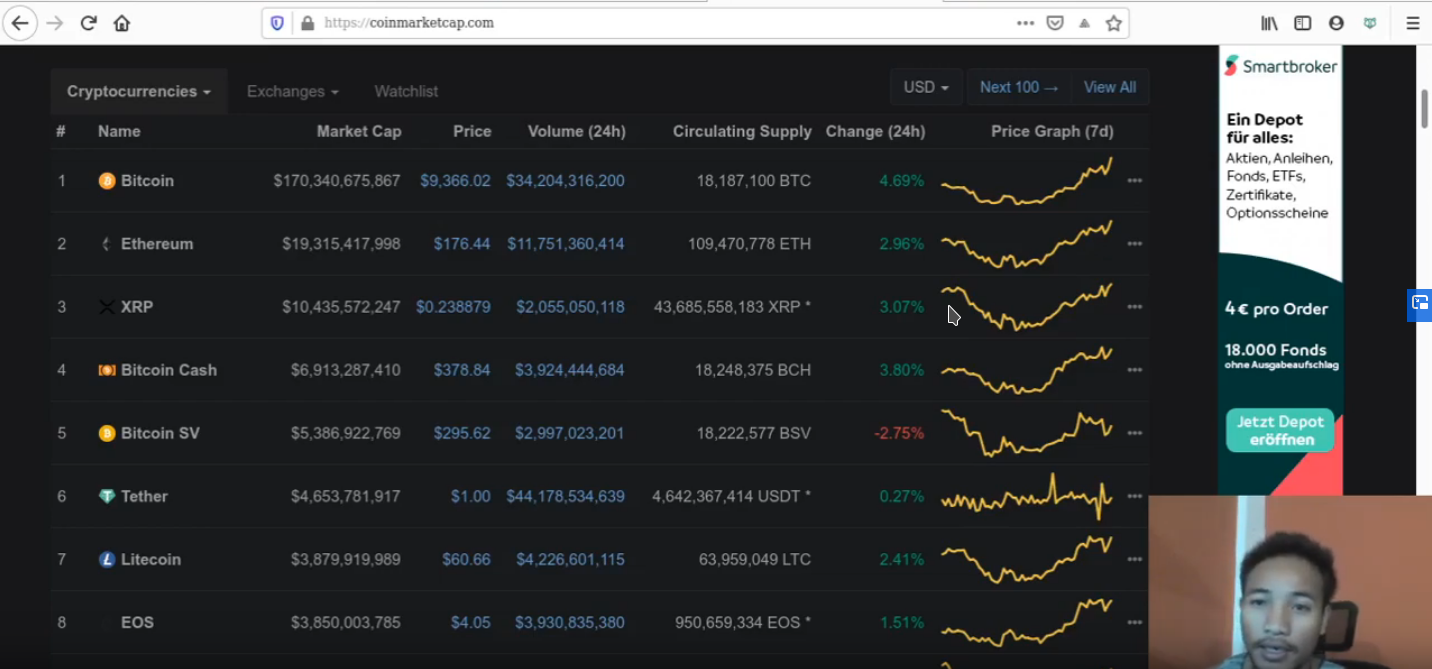Open the EOS coin page link
This screenshot has width=1432, height=669.
pyautogui.click(x=137, y=622)
